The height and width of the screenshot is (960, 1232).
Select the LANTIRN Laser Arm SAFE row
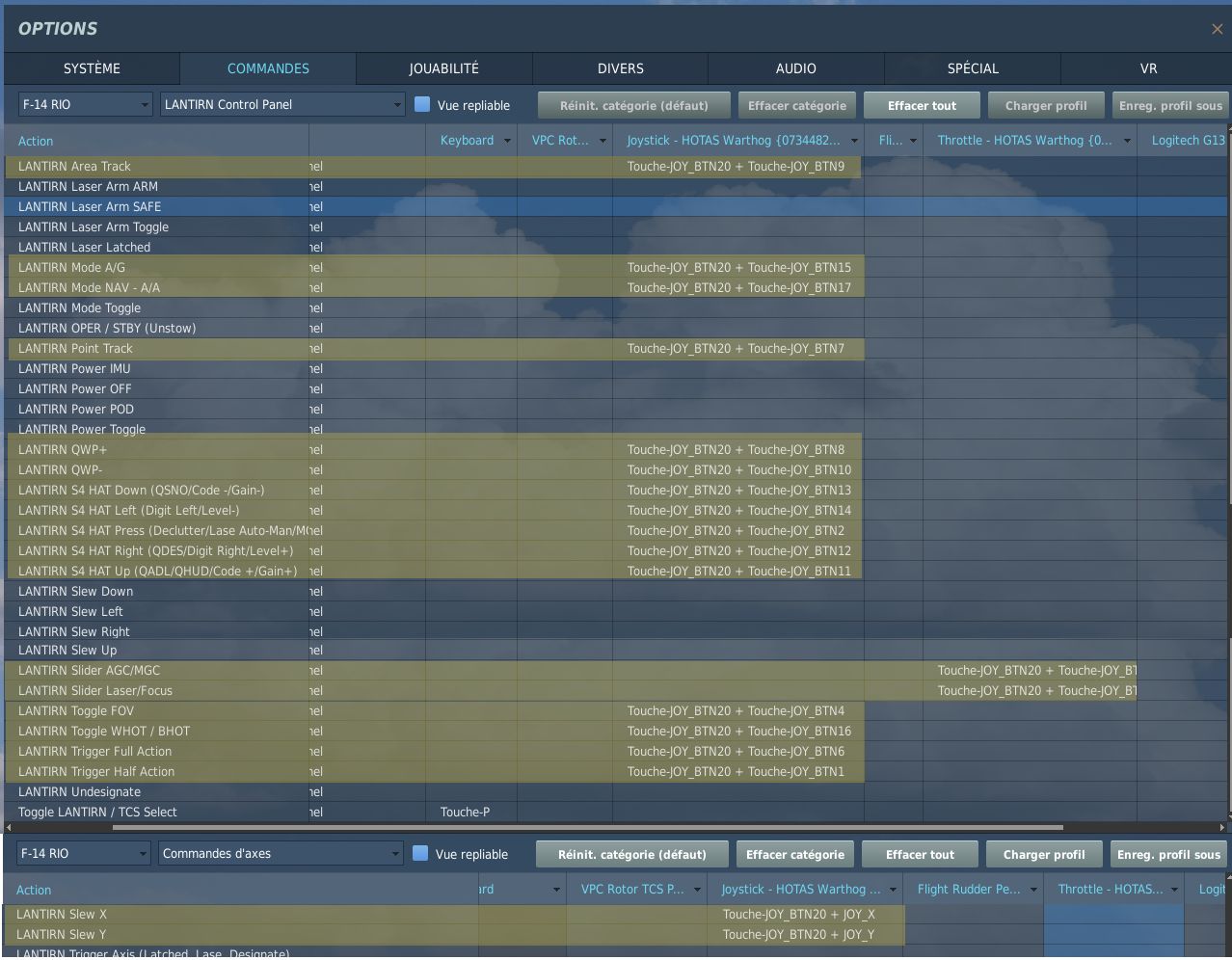(x=90, y=206)
